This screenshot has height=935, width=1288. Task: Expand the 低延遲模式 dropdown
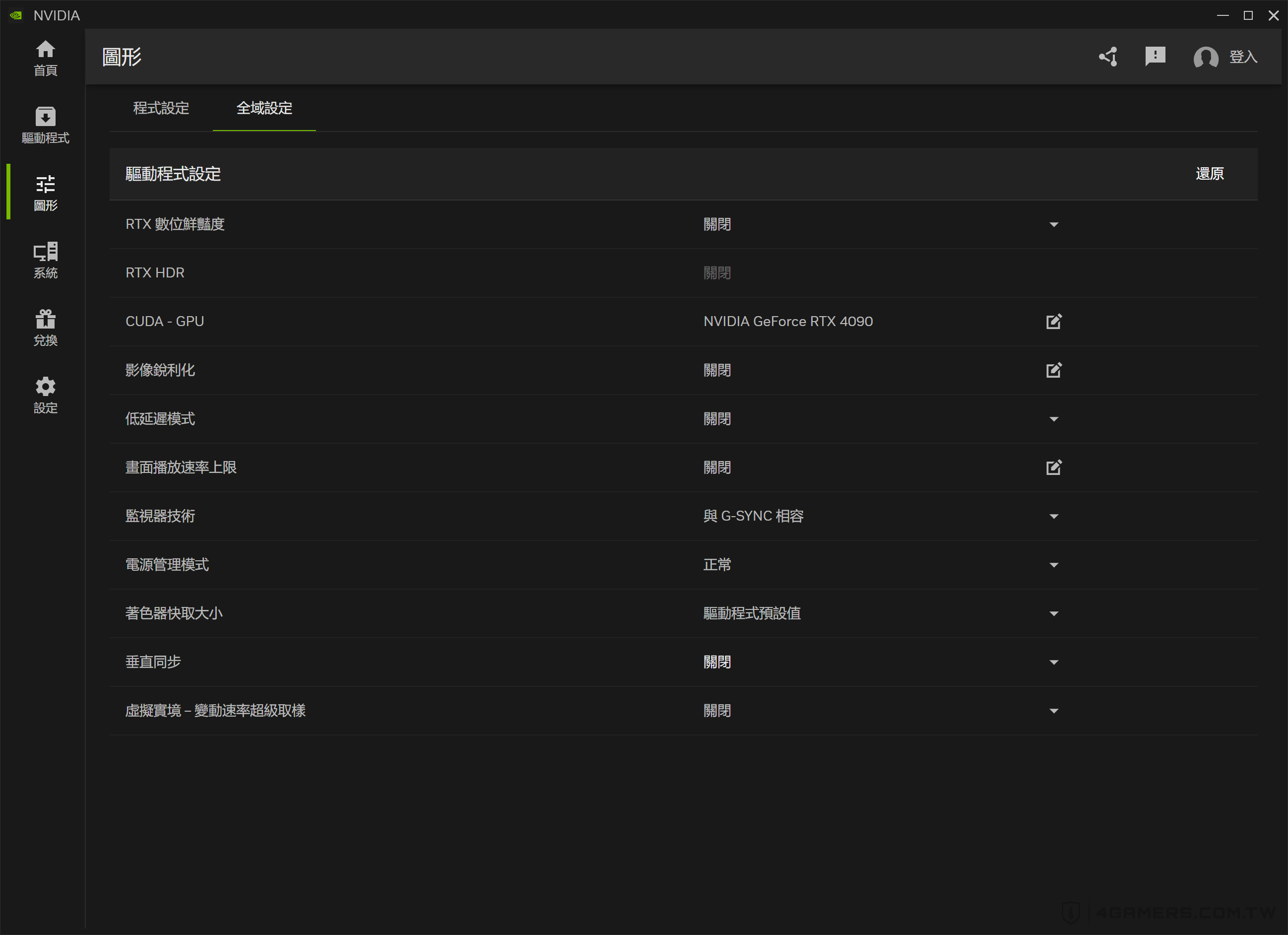click(x=1053, y=419)
